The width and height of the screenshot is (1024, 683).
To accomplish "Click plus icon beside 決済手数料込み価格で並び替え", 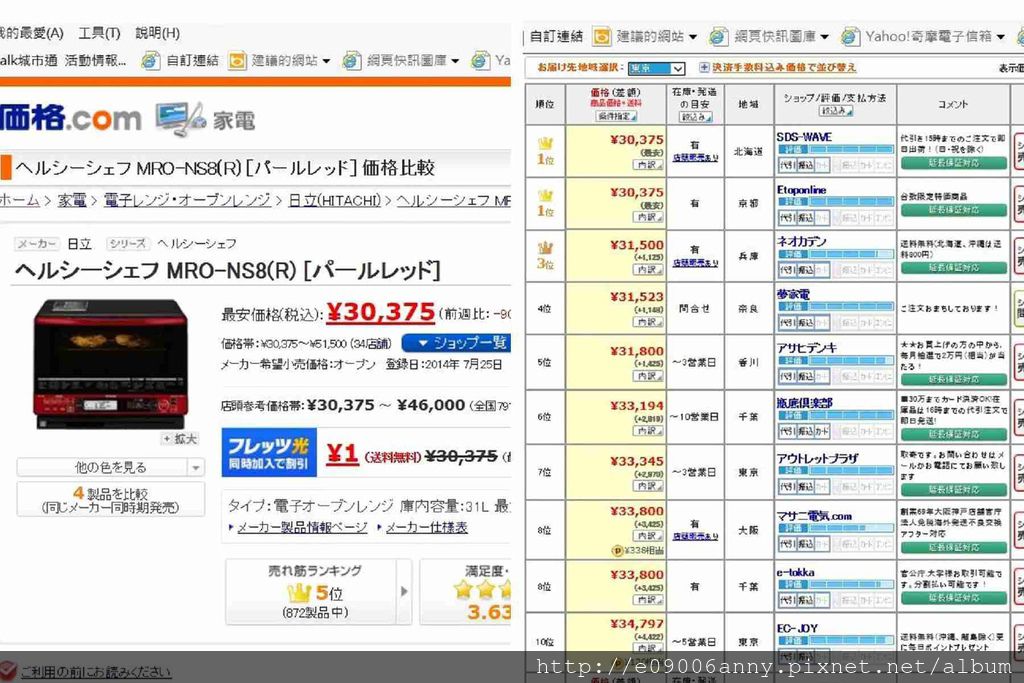I will pos(704,67).
